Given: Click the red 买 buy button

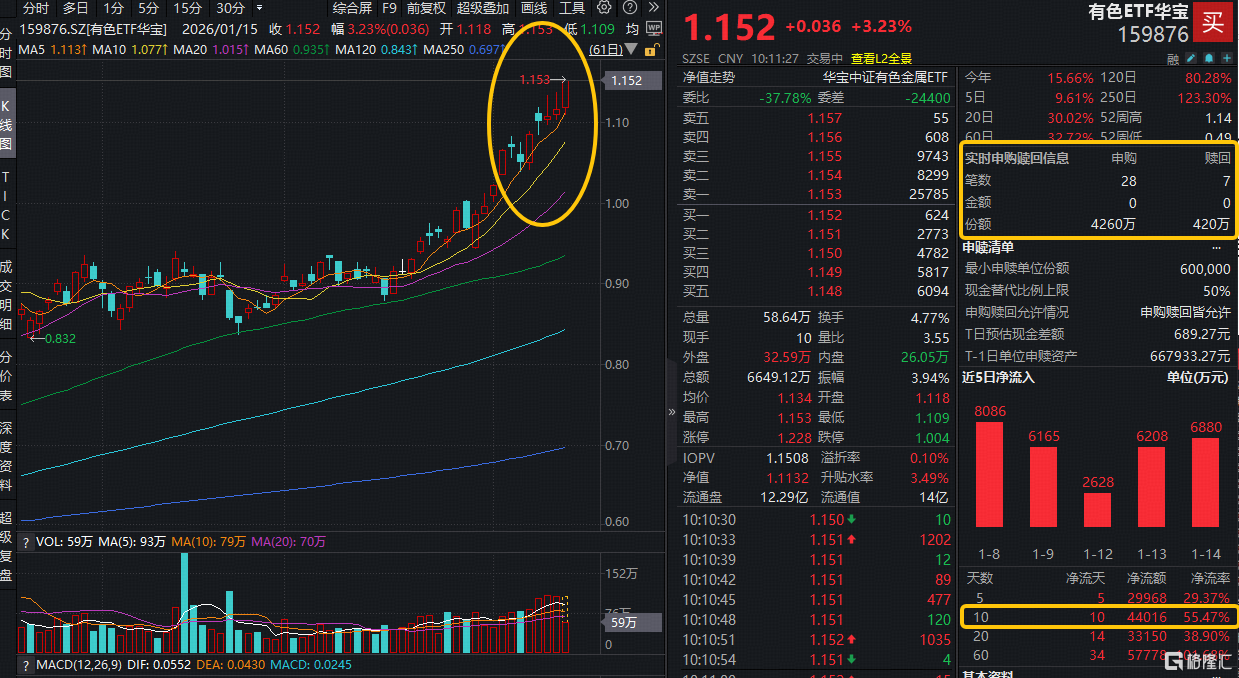Looking at the screenshot, I should pyautogui.click(x=1212, y=22).
